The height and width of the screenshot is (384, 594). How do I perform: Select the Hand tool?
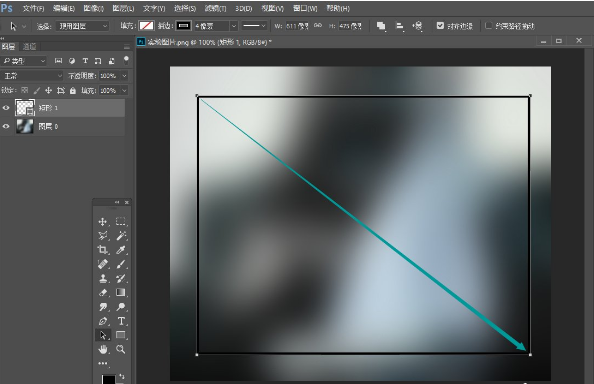(x=103, y=349)
